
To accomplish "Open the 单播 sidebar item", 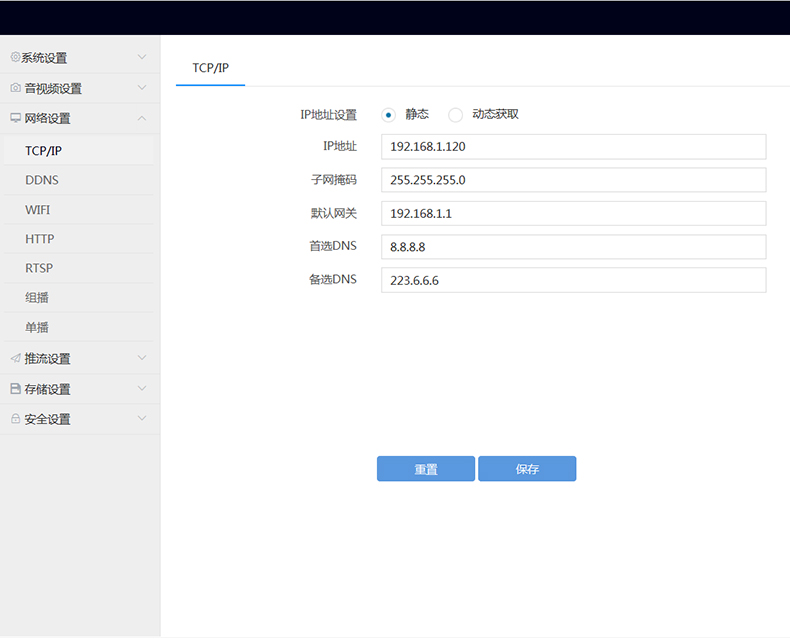I will coord(79,328).
